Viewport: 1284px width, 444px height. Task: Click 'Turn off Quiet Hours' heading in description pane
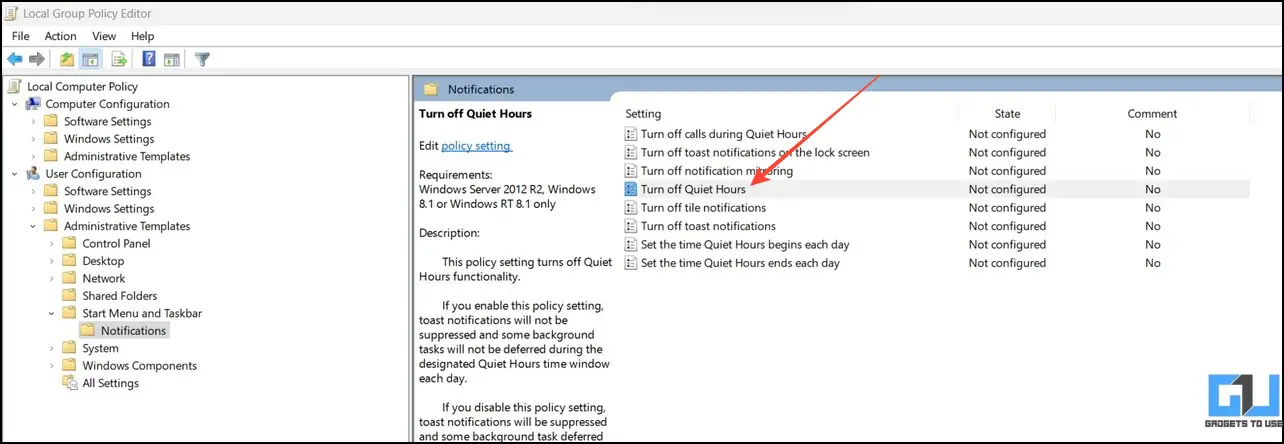tap(475, 114)
